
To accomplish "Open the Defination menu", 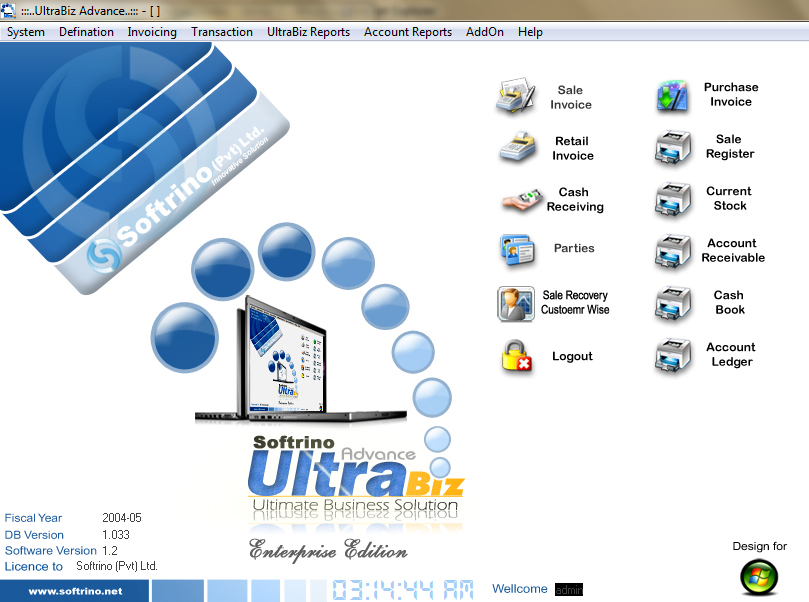I will (86, 32).
